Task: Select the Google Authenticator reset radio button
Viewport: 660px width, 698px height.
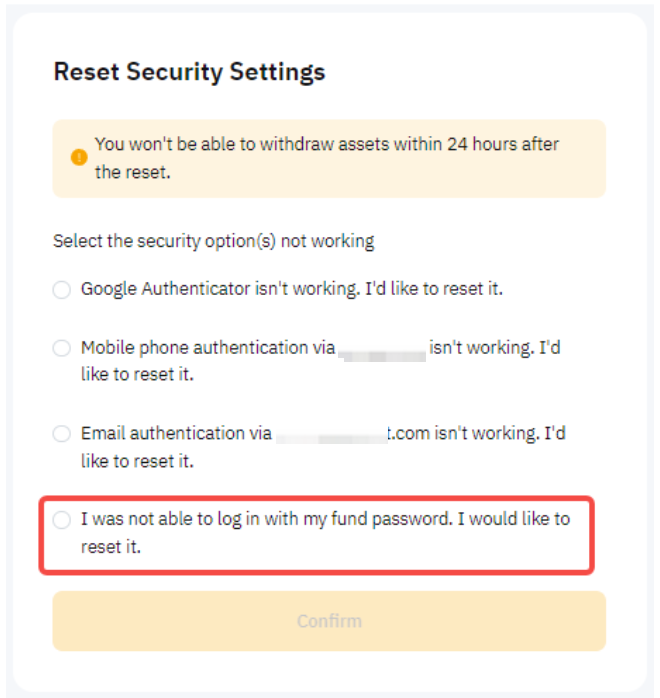Action: point(62,290)
